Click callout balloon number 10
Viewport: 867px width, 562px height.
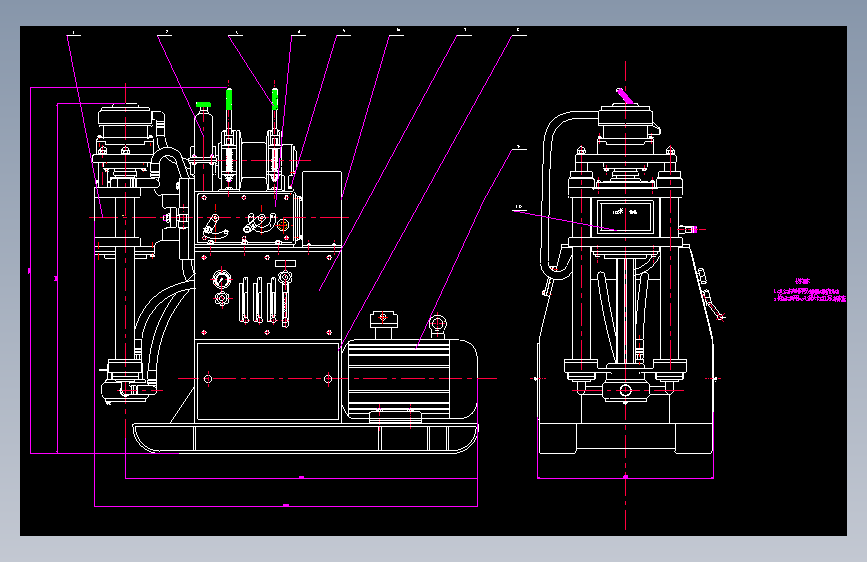[519, 208]
